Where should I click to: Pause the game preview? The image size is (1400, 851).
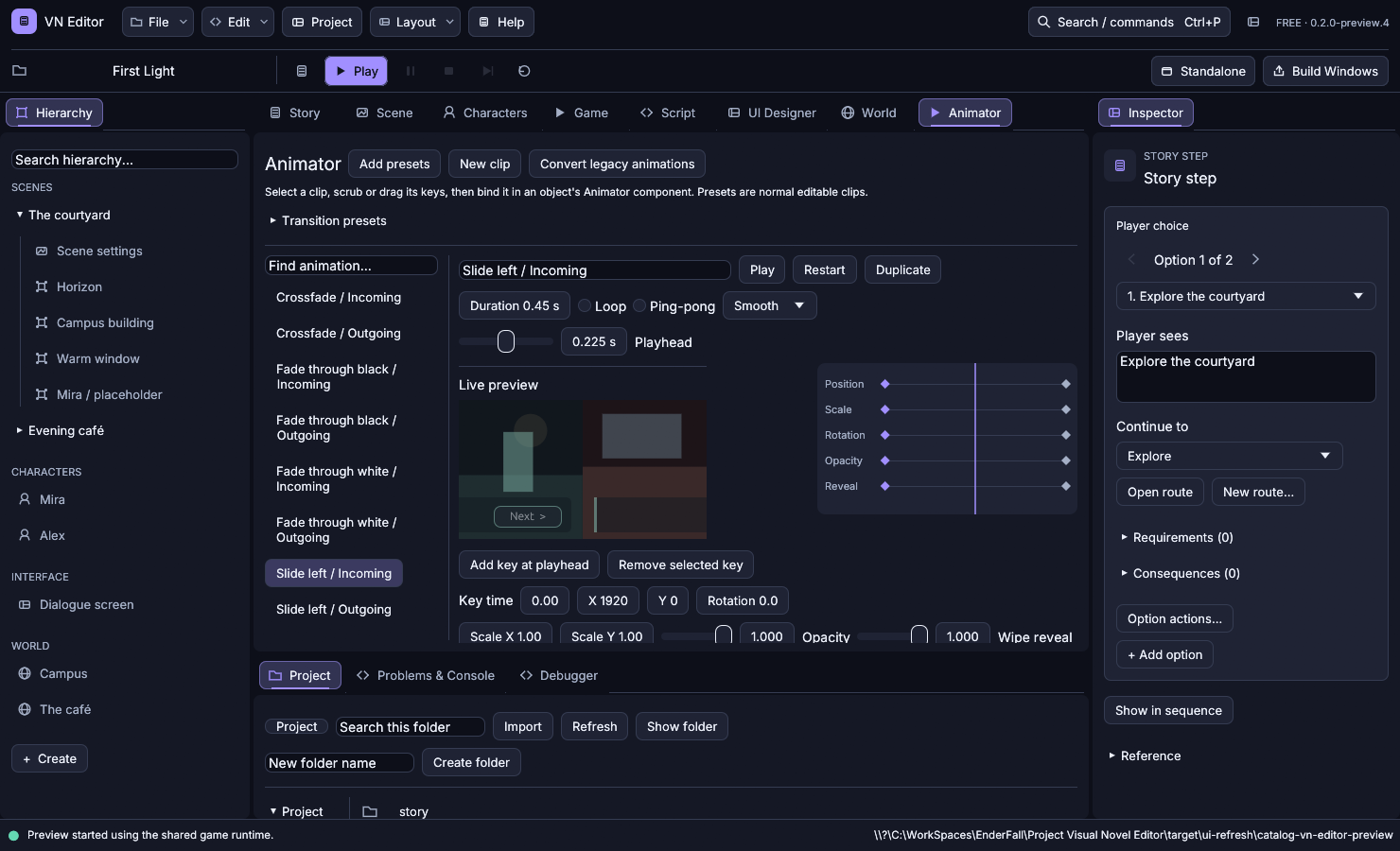tap(411, 71)
